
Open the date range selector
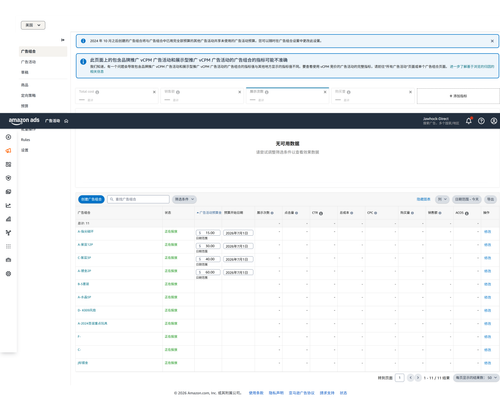pyautogui.click(x=467, y=199)
